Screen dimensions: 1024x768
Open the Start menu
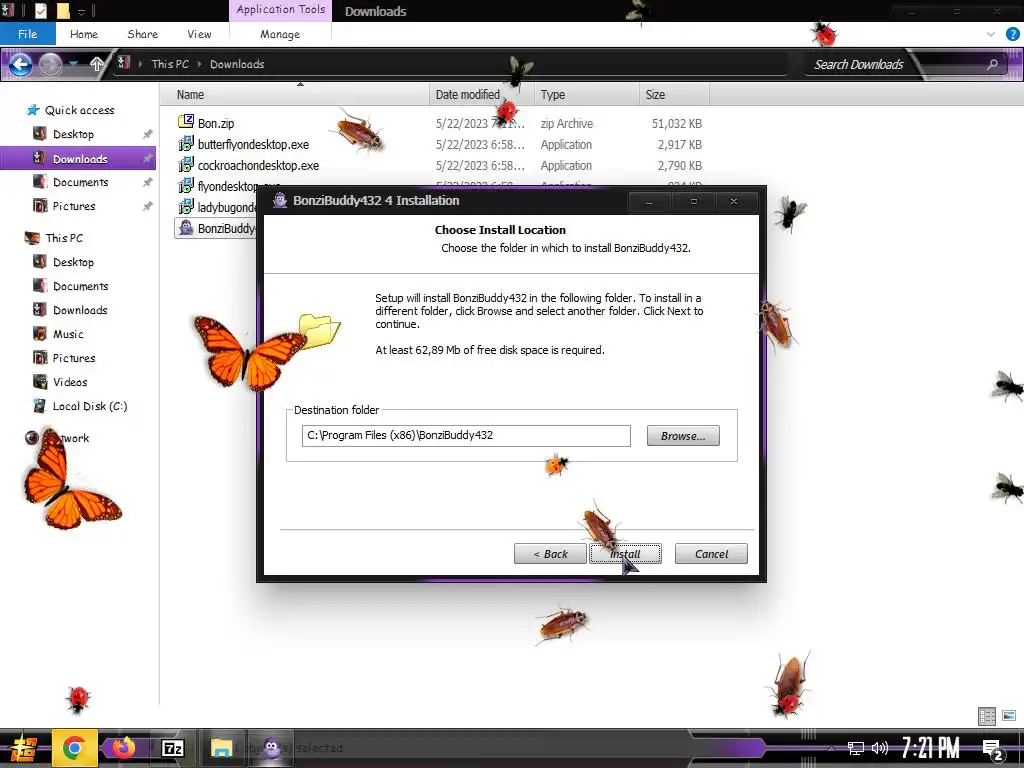pos(24,748)
